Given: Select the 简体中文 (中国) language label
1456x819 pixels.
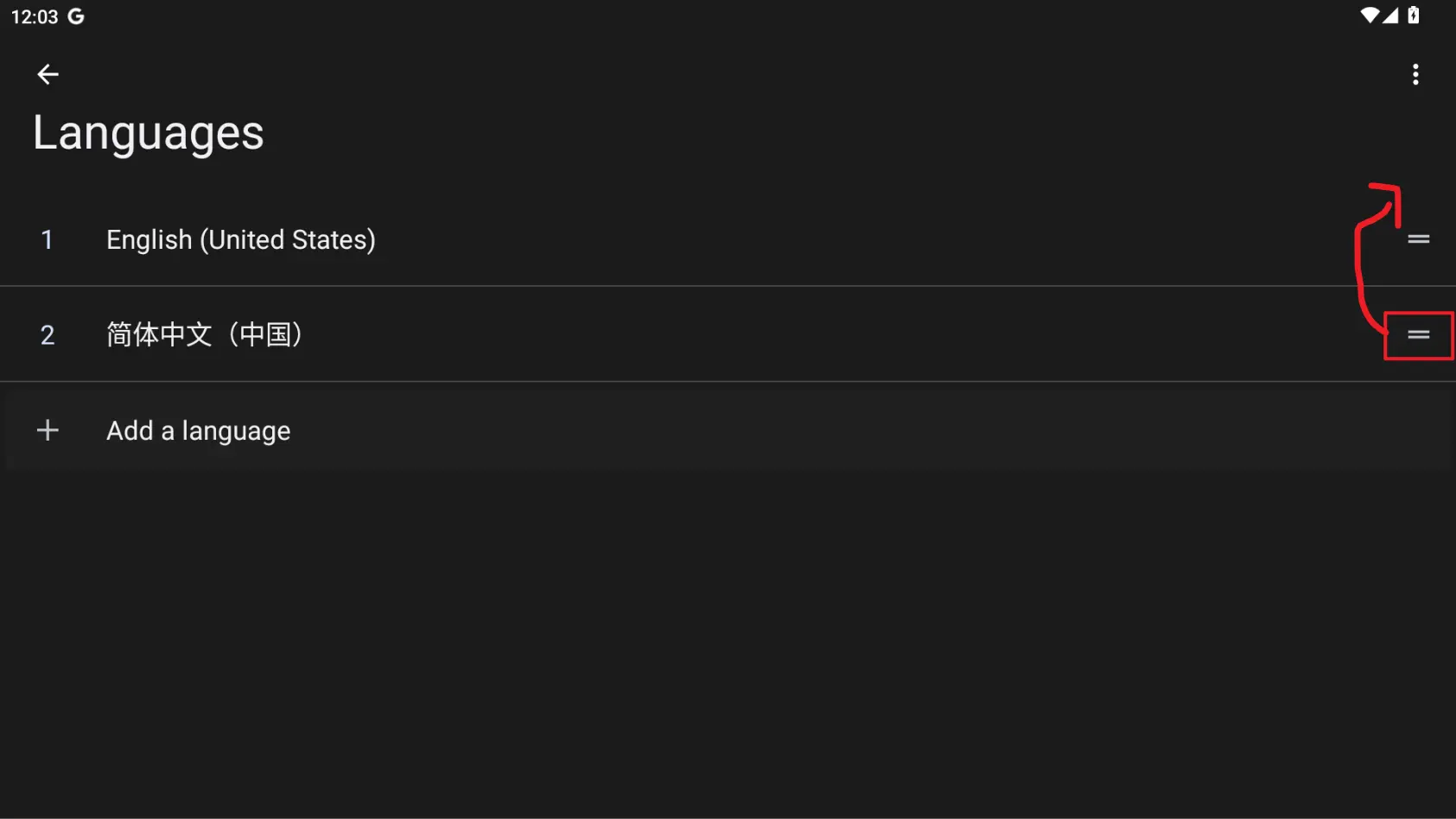Looking at the screenshot, I should 204,334.
